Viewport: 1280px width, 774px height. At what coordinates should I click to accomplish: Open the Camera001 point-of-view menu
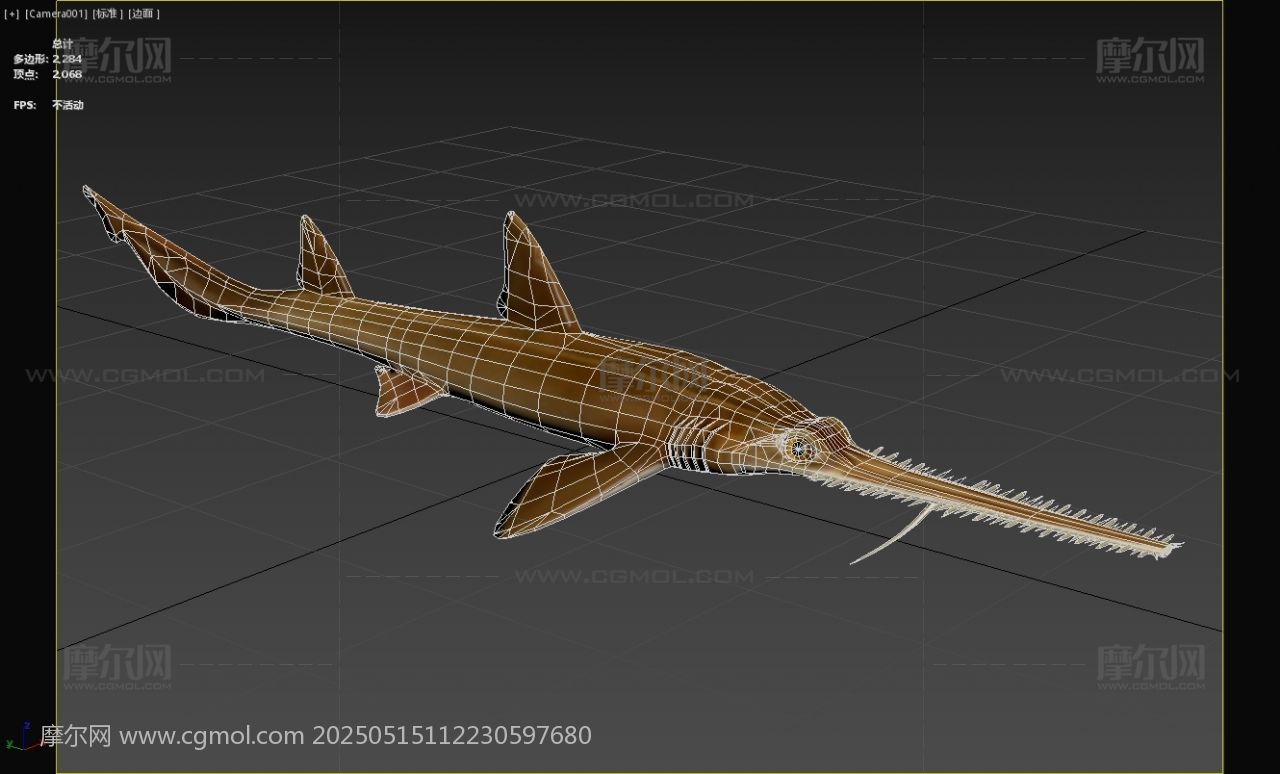(56, 14)
